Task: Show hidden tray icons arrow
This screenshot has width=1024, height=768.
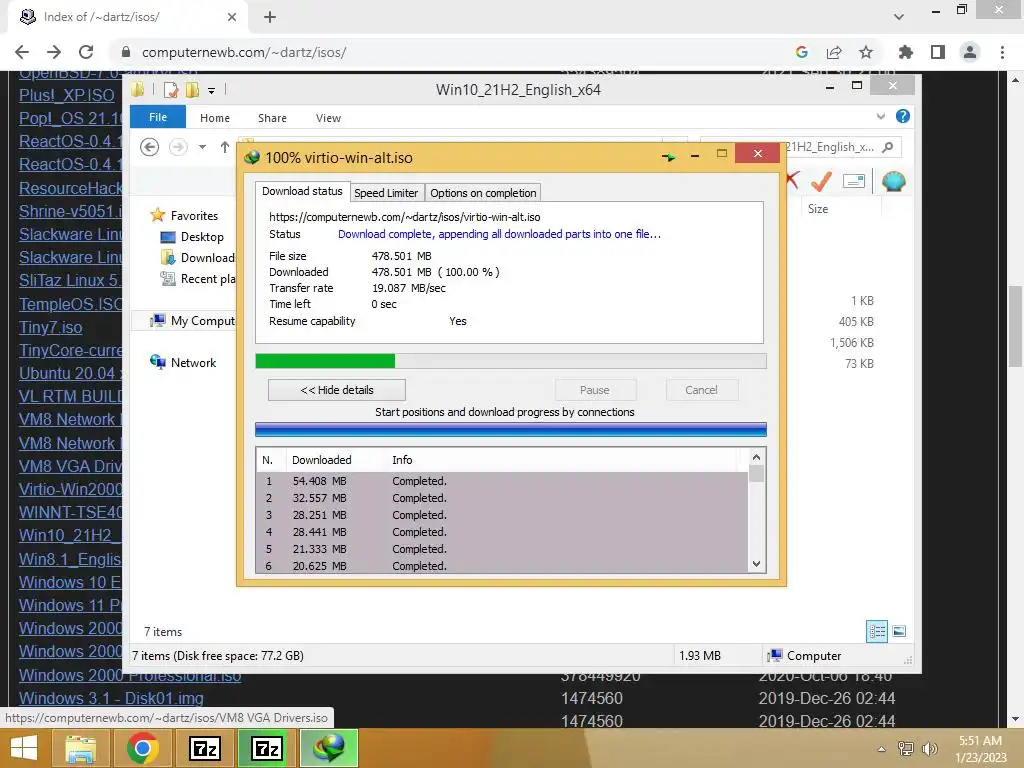Action: [x=882, y=749]
